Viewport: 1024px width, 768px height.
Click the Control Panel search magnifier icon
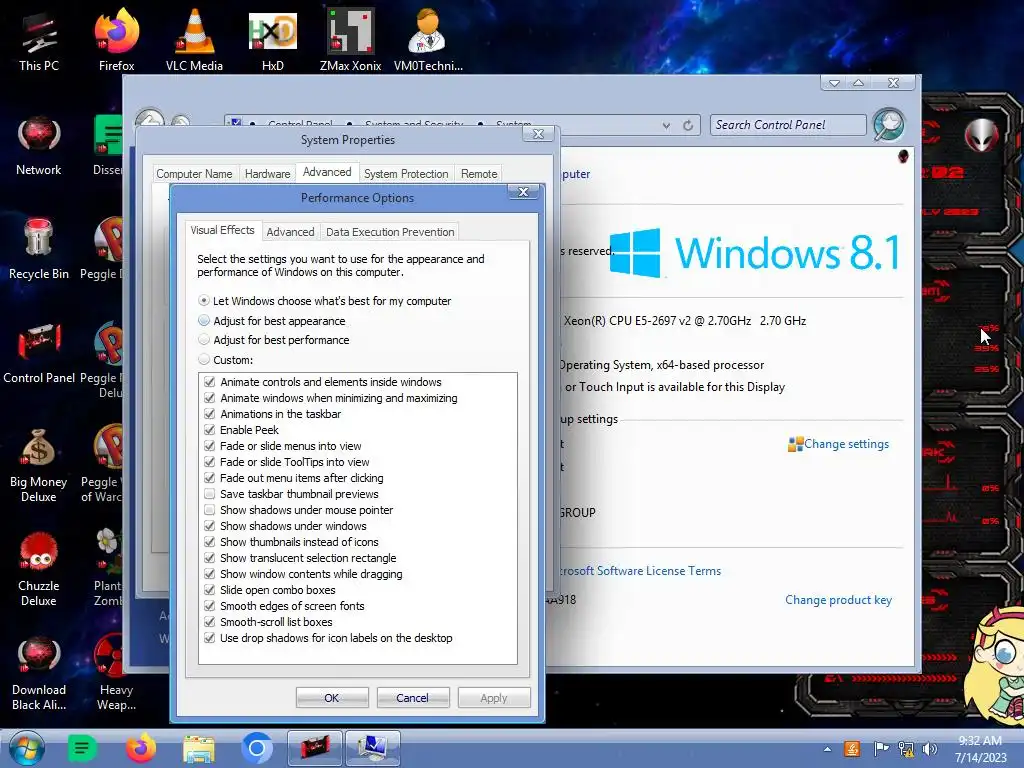tap(888, 124)
